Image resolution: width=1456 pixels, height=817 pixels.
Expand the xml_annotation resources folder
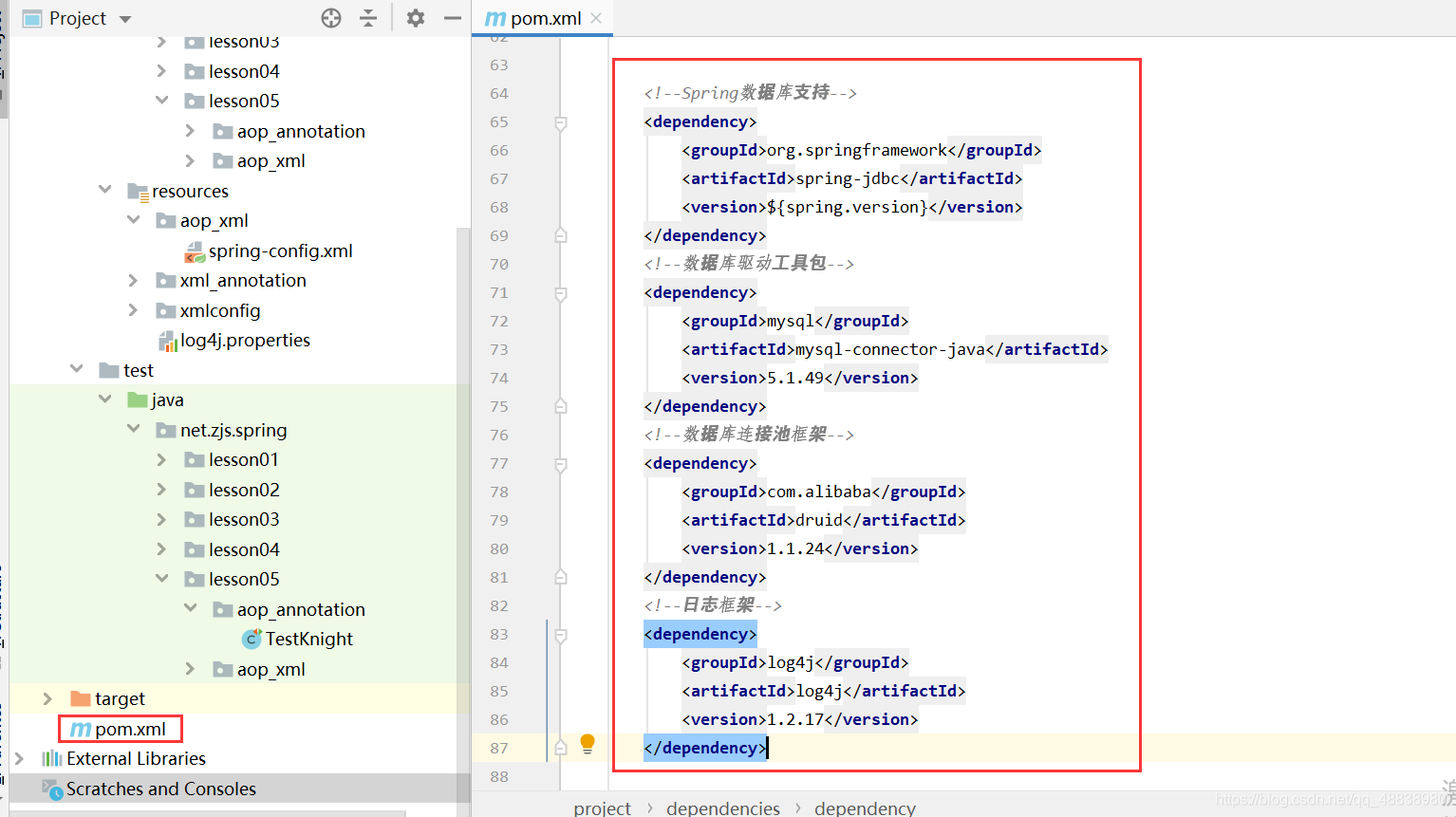pyautogui.click(x=133, y=280)
